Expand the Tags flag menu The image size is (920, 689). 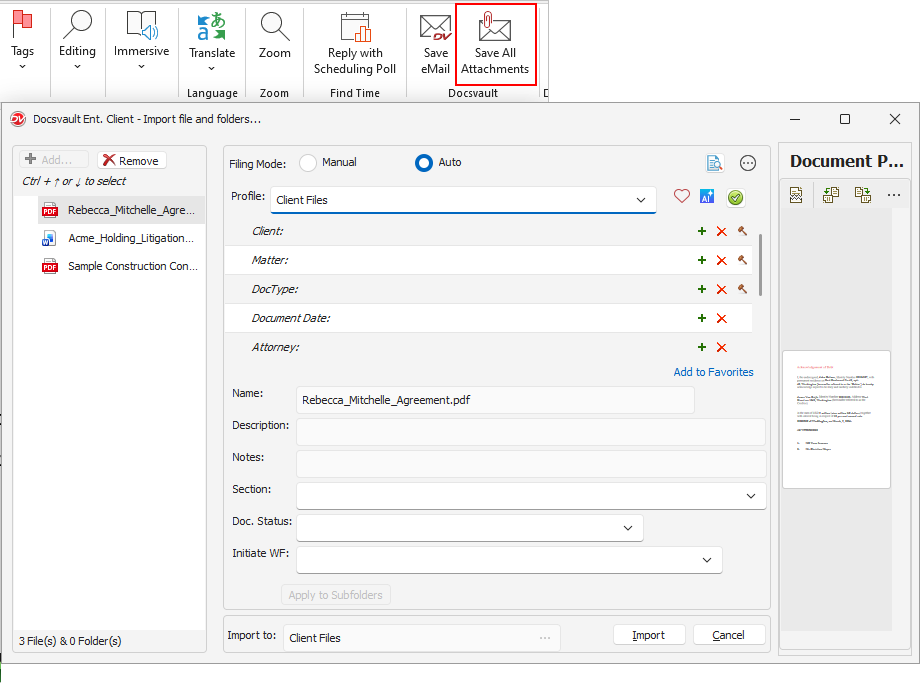(x=22, y=40)
